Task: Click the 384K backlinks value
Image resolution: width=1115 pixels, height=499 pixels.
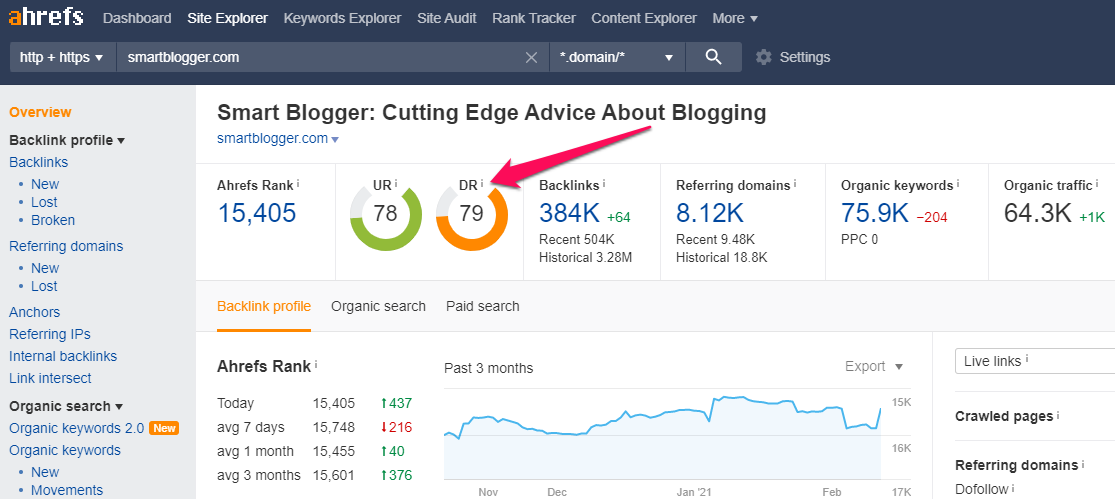Action: click(568, 213)
